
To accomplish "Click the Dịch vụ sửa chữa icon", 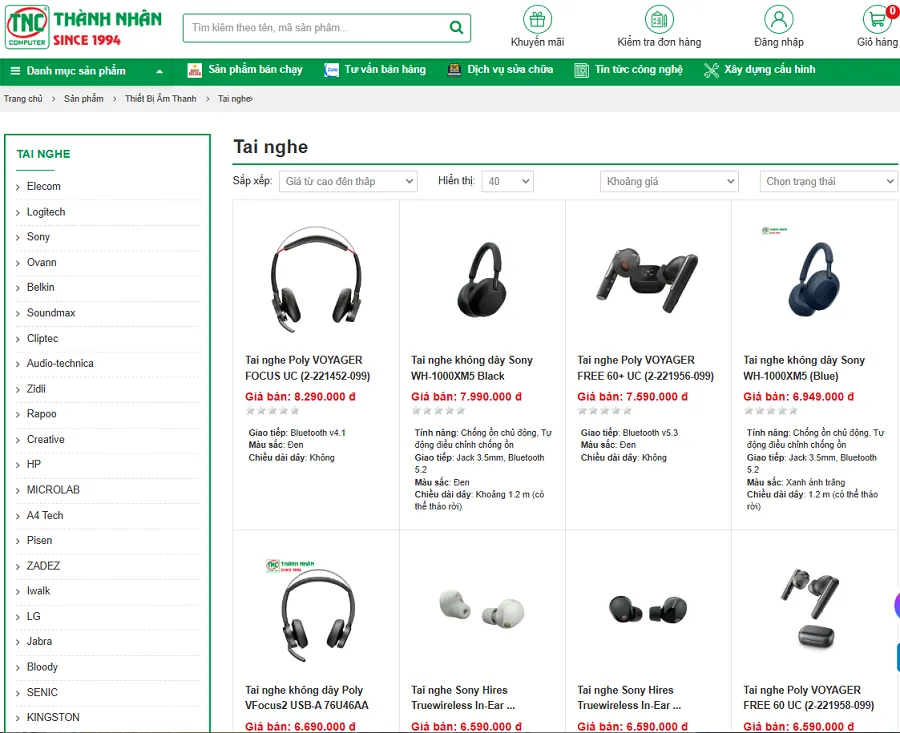I will (x=454, y=70).
